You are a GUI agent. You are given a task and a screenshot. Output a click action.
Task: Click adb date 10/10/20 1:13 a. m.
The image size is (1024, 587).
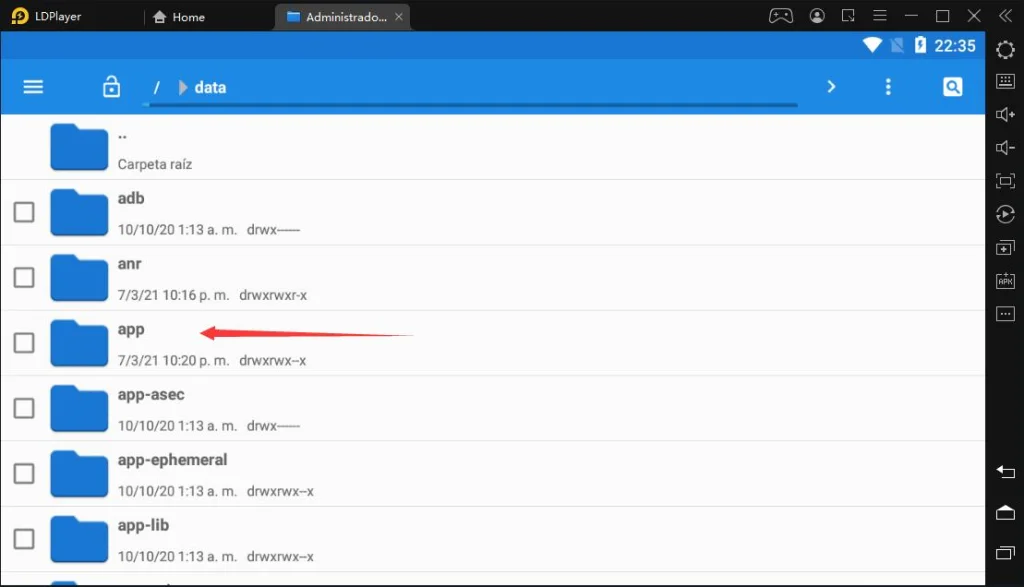177,230
